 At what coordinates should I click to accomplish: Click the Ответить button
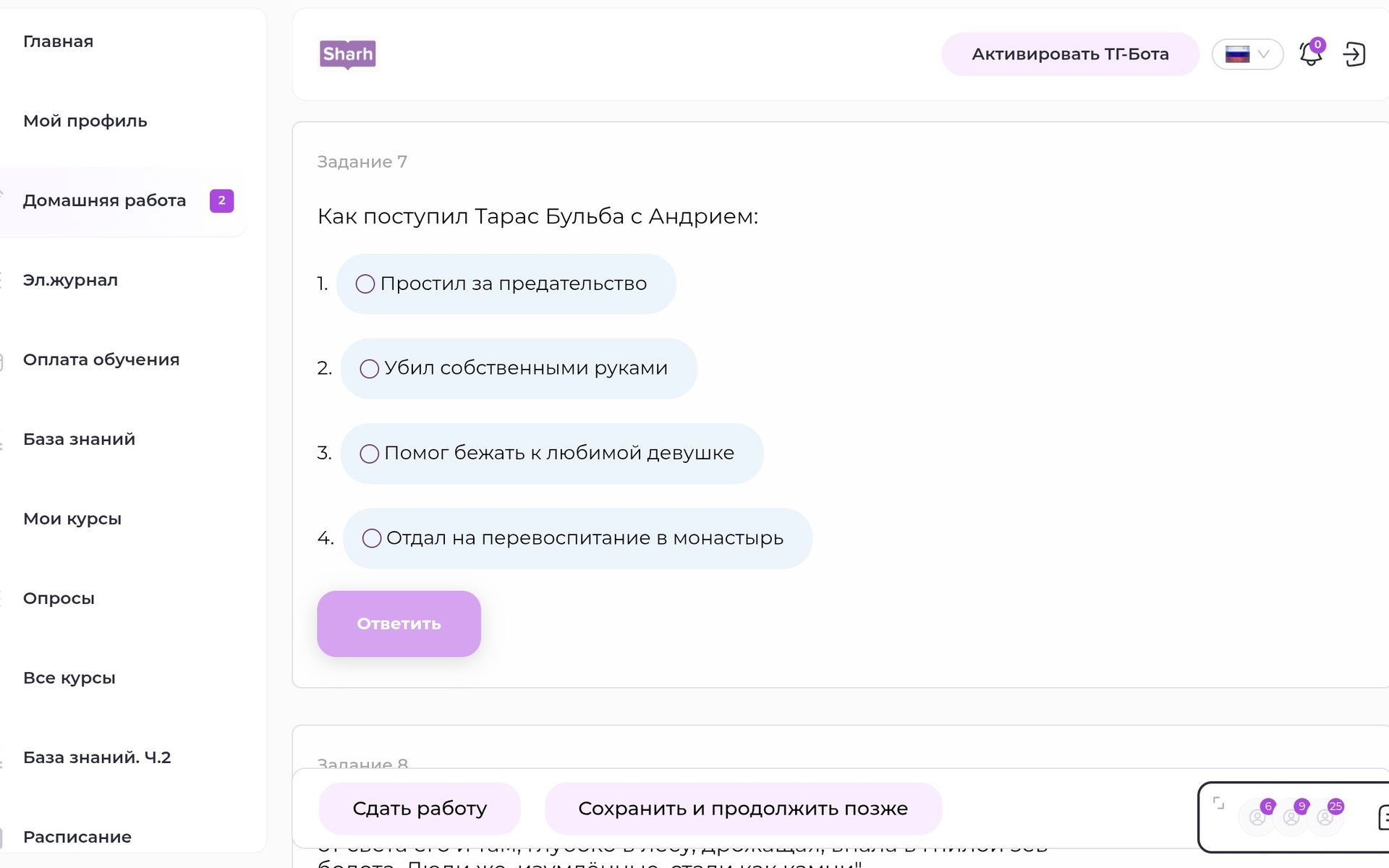click(399, 624)
